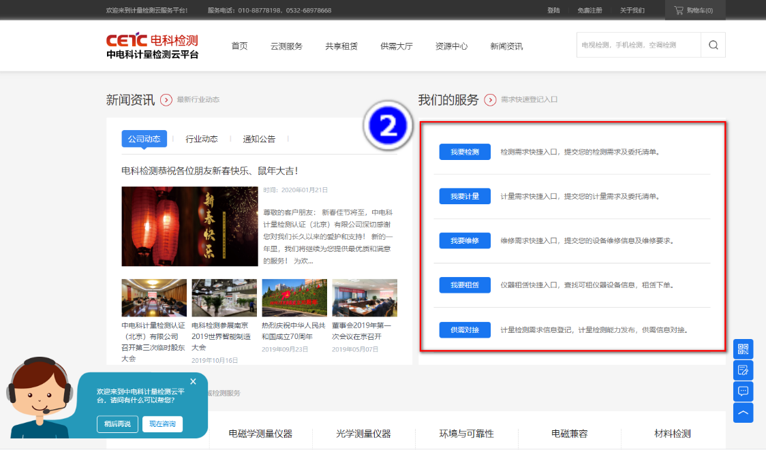
Task: Switch to the 通知公告 news tab
Action: coord(259,139)
